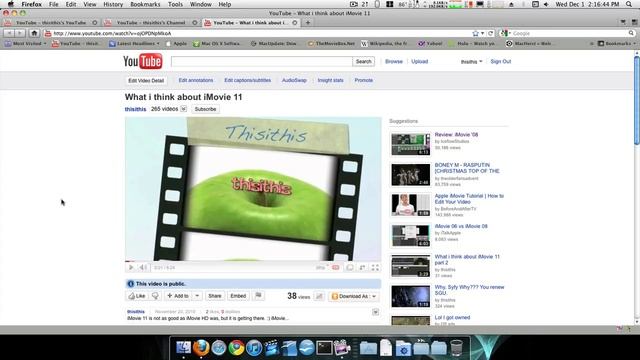Launch Google Chrome from the Dock

(236, 348)
